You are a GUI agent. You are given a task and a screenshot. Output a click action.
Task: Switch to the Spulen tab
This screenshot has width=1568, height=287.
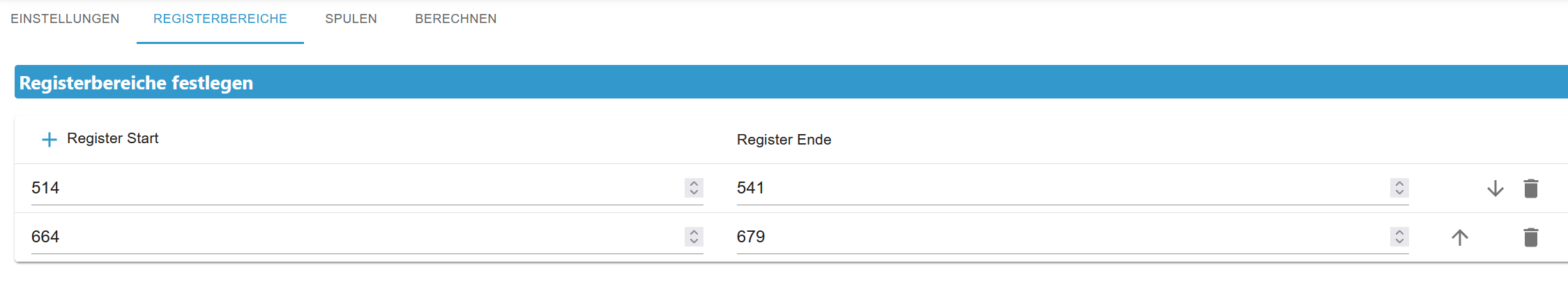[351, 19]
